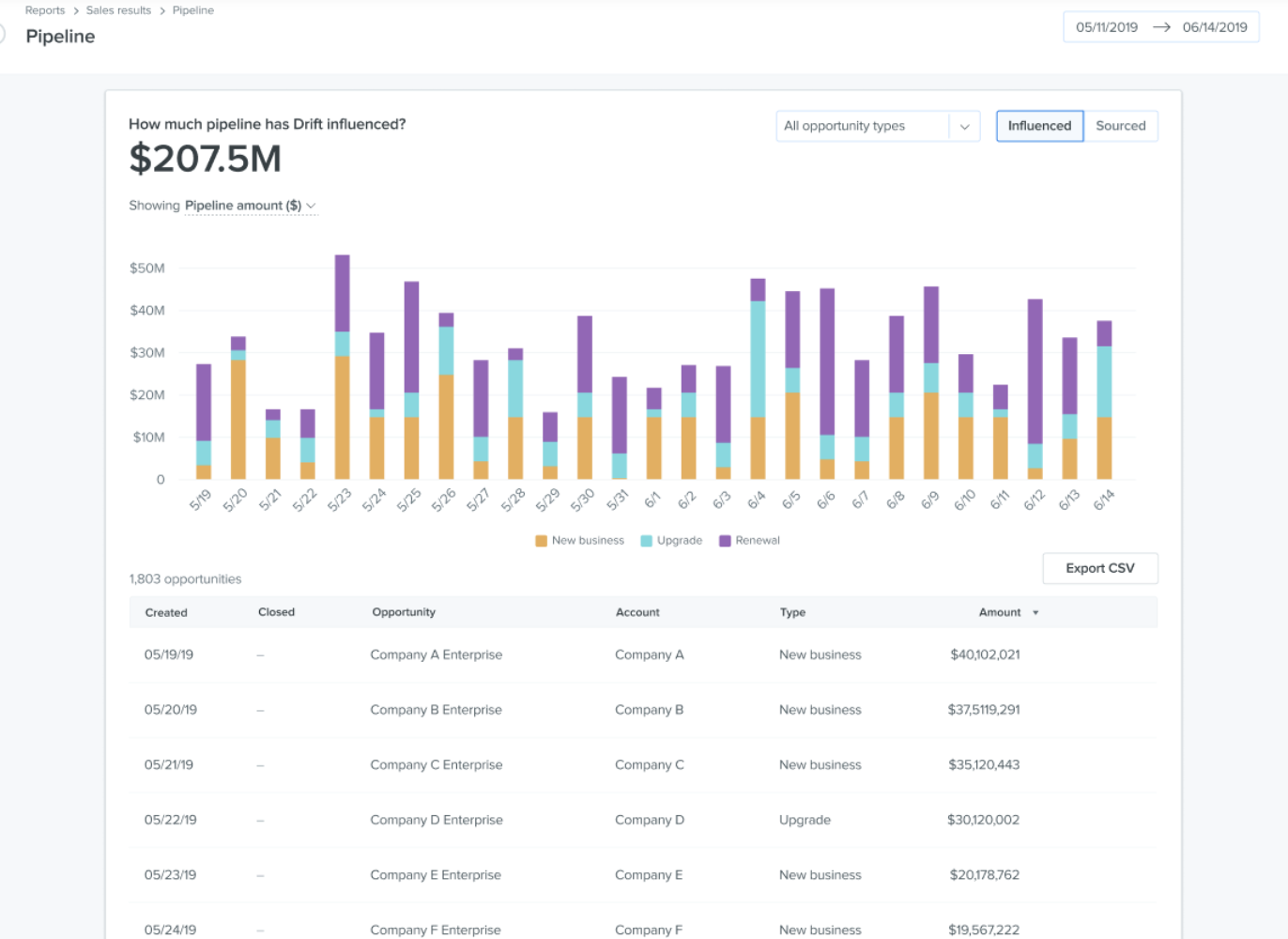Open the Company B Enterprise opportunity
The image size is (1288, 939).
[436, 710]
